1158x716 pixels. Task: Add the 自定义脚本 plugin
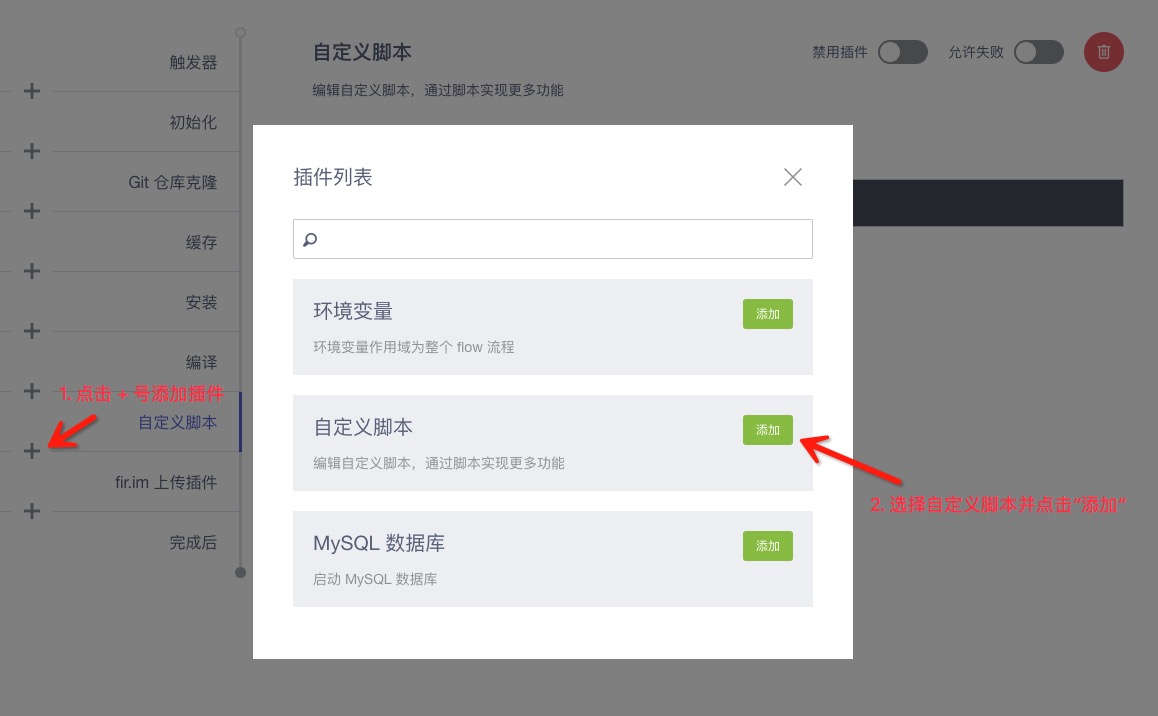[x=767, y=430]
